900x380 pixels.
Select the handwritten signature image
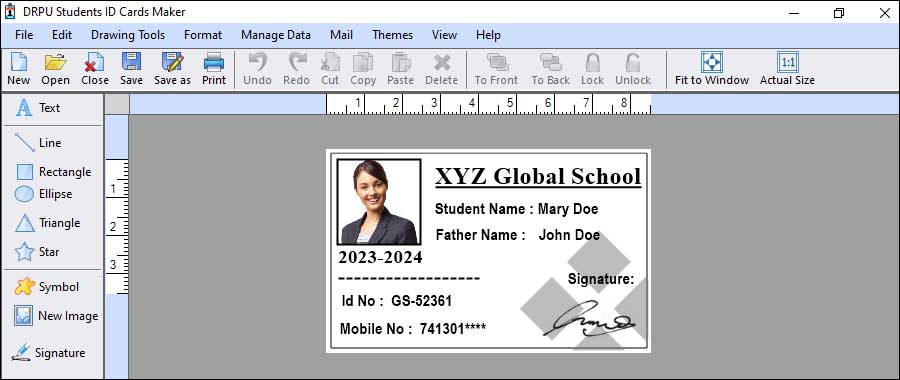click(589, 318)
